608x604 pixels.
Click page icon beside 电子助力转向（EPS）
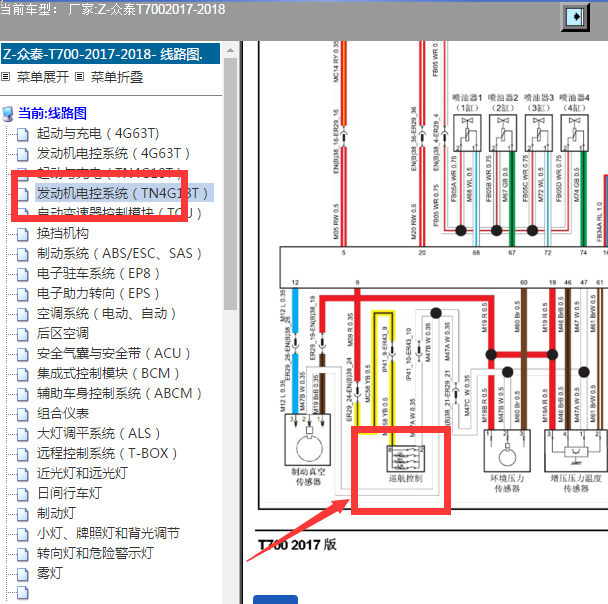(x=23, y=294)
